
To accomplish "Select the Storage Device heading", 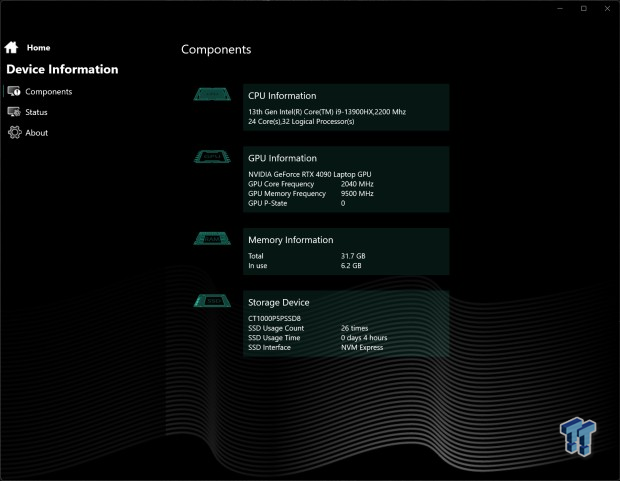I will 279,303.
